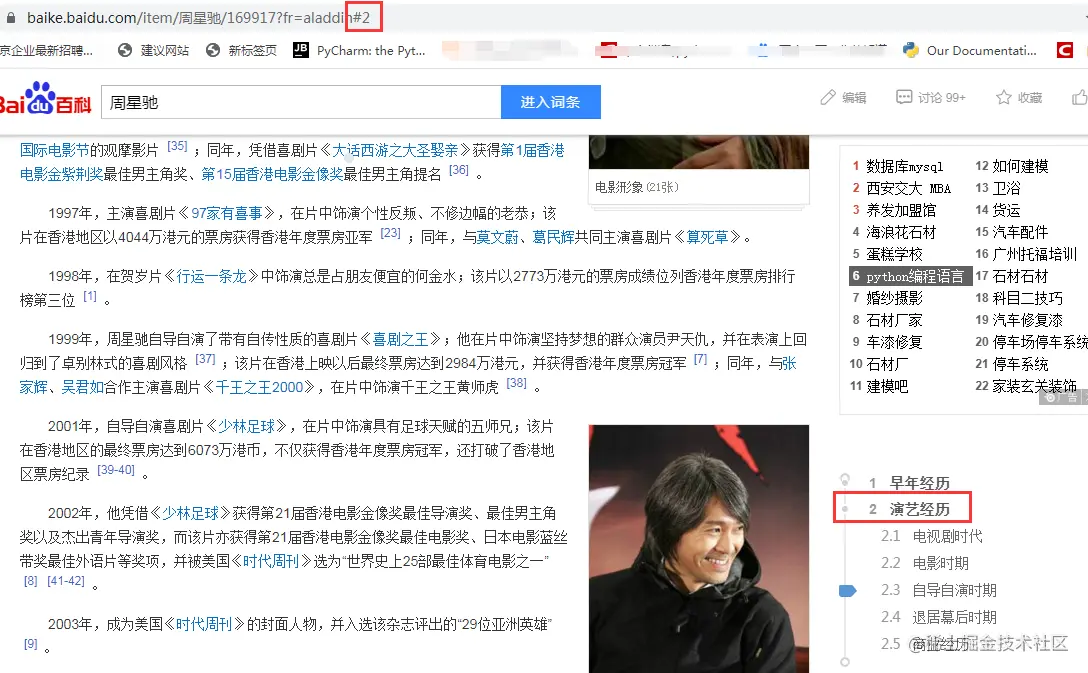Viewport: 1088px width, 673px height.
Task: Click ad item 科目二技巧
Action: pos(1027,298)
